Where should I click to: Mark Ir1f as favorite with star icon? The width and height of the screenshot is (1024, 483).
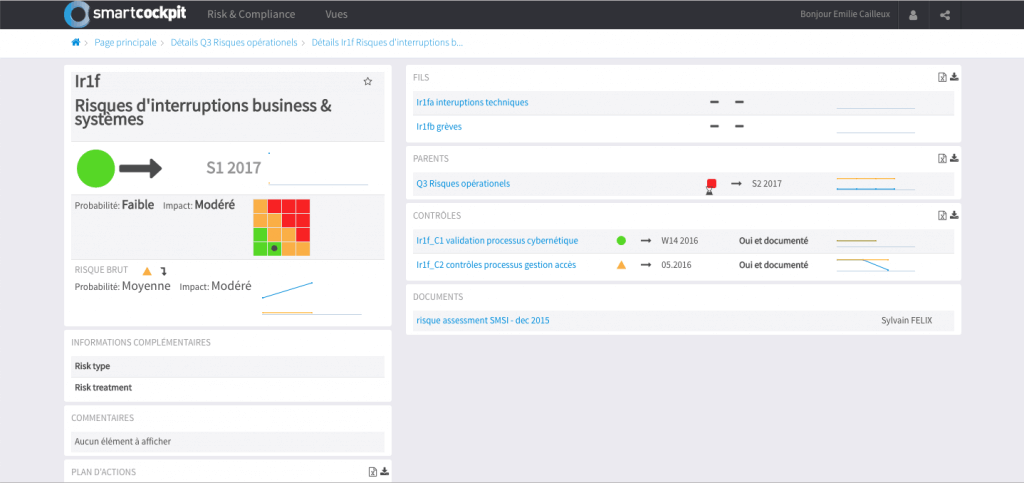368,82
